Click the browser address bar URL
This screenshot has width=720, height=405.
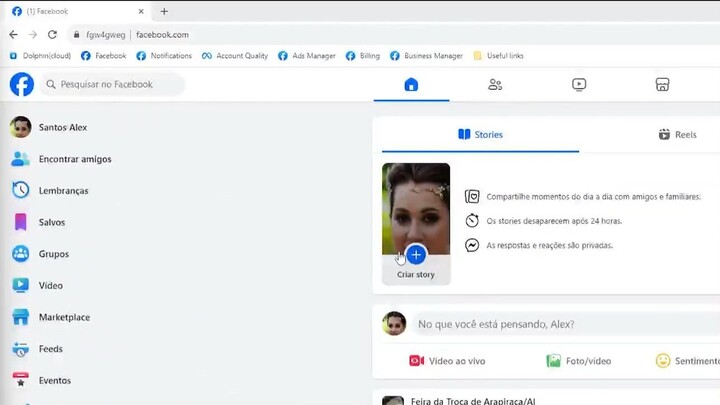(x=162, y=34)
